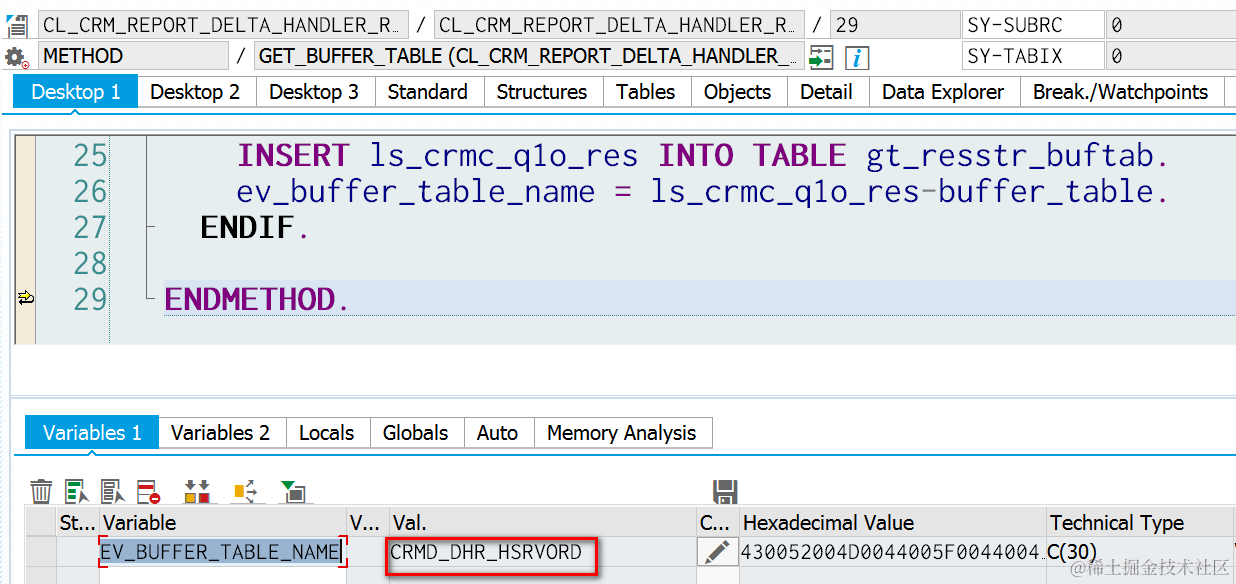Click the pencil edit icon for EV_BUFFER_TABLE_NAME
The image size is (1236, 584).
(717, 551)
